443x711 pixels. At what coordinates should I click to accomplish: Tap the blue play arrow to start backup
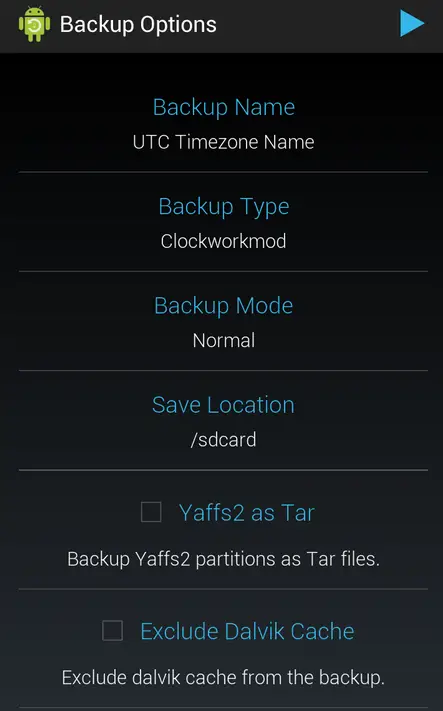coord(412,23)
